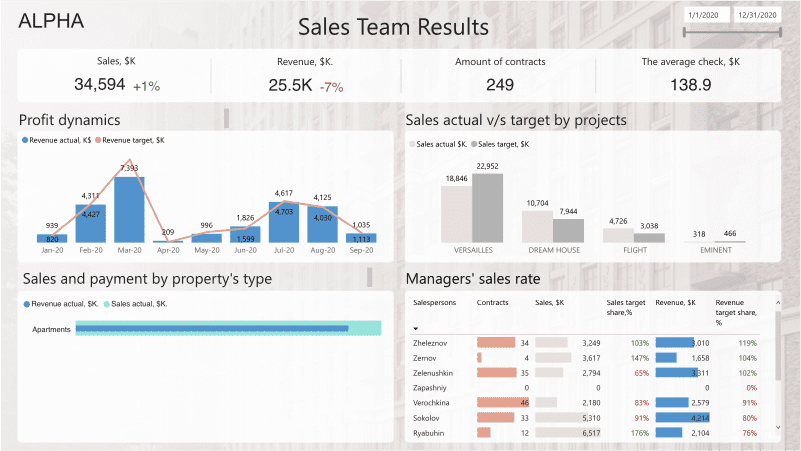Click Verochkina's contracts bar showing 46
This screenshot has height=451, width=801.
point(503,402)
